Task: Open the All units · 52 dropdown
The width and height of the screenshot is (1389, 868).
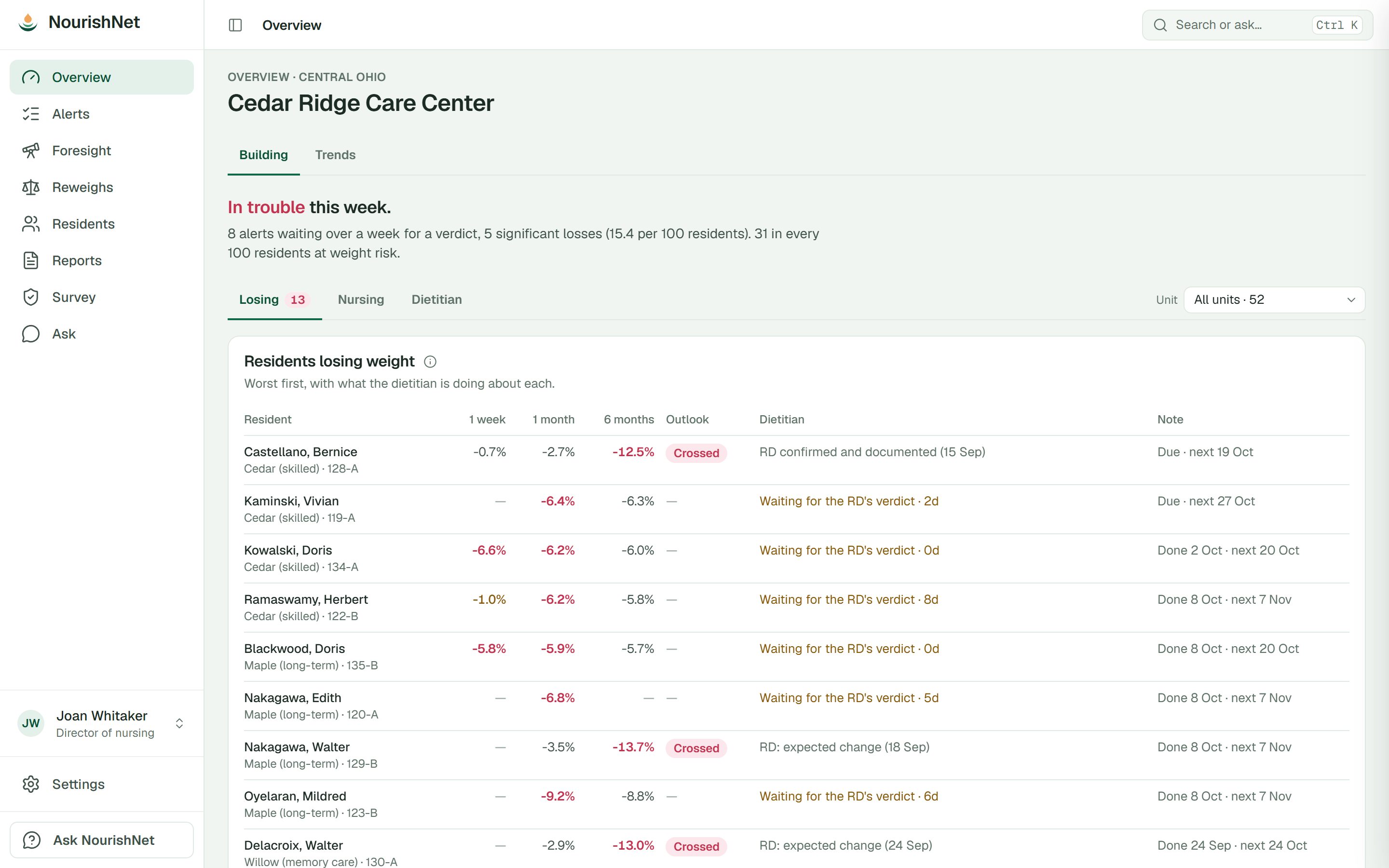Action: (1274, 299)
